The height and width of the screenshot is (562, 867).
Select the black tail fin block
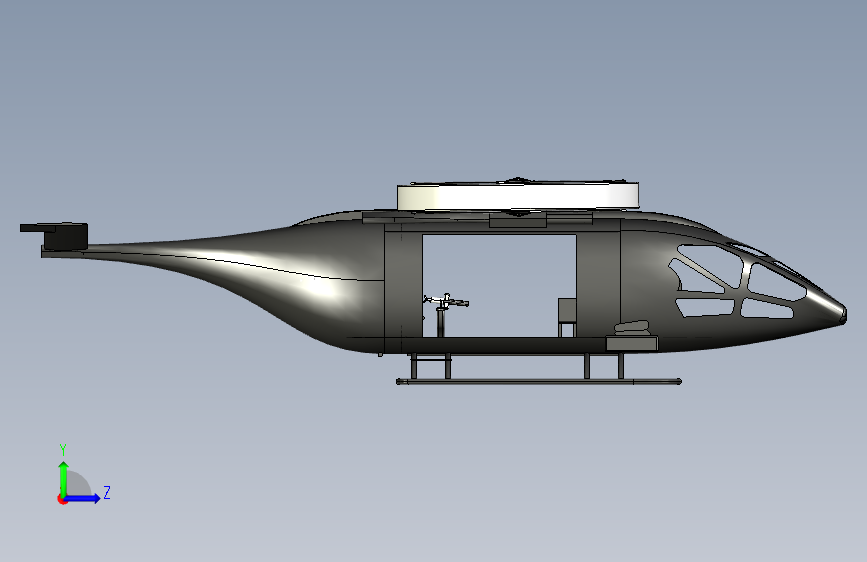(x=65, y=236)
